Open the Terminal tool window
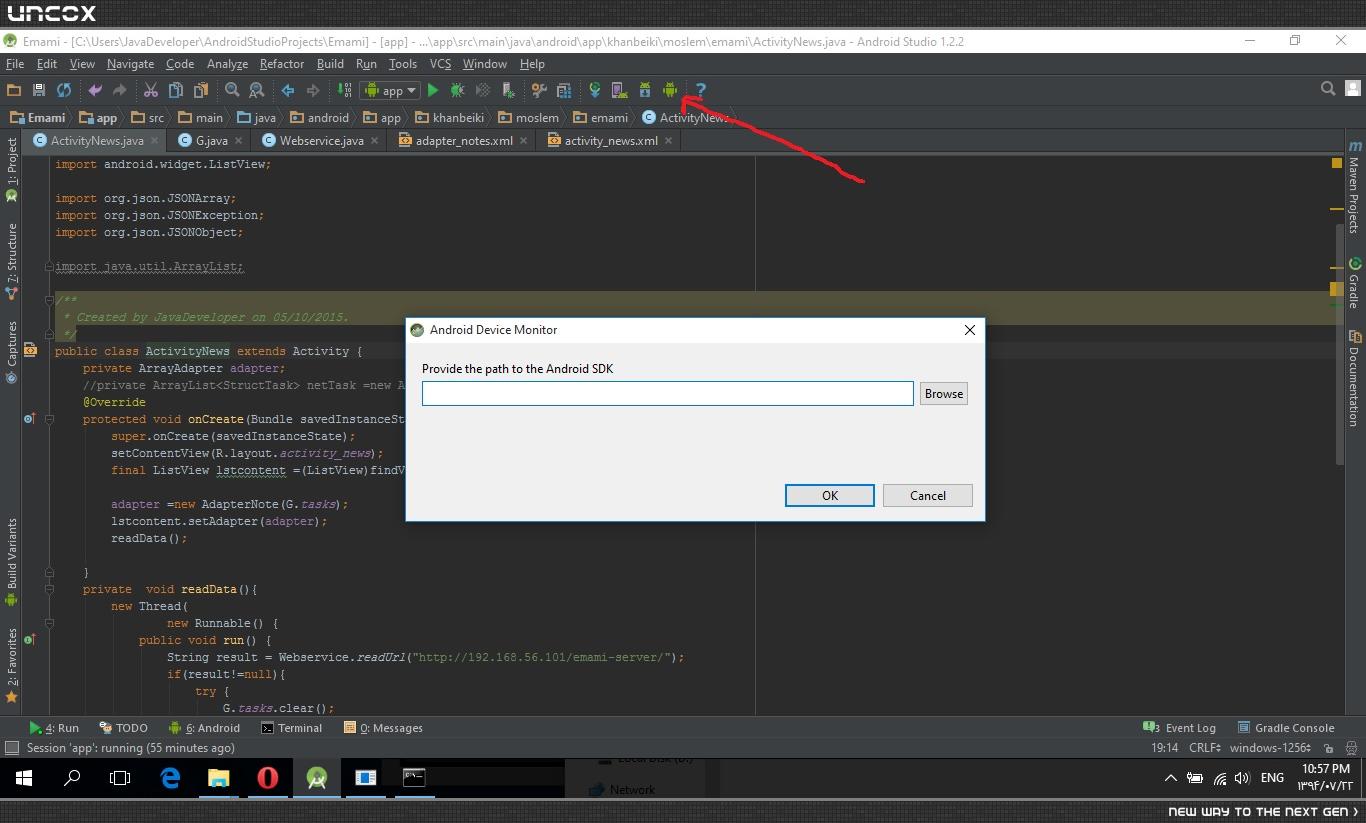 point(291,728)
